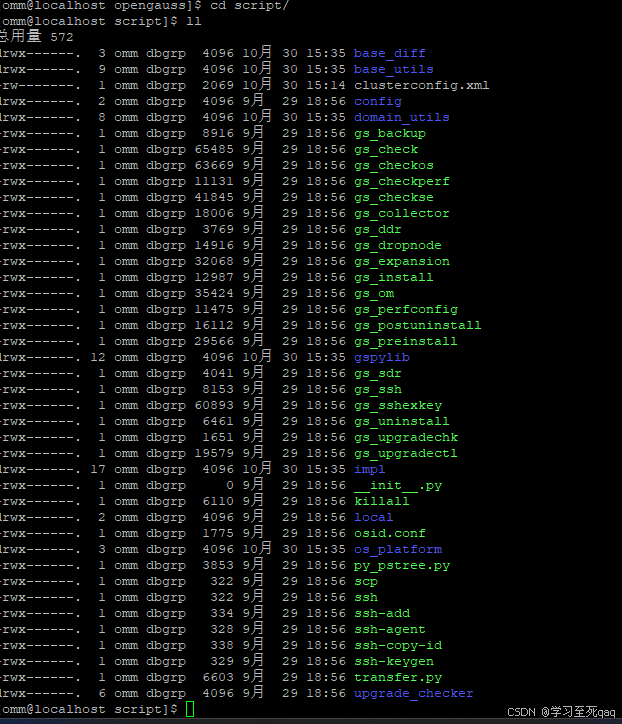This screenshot has width=622, height=724.
Task: Select the gs_sshexkey script name
Action: click(397, 405)
